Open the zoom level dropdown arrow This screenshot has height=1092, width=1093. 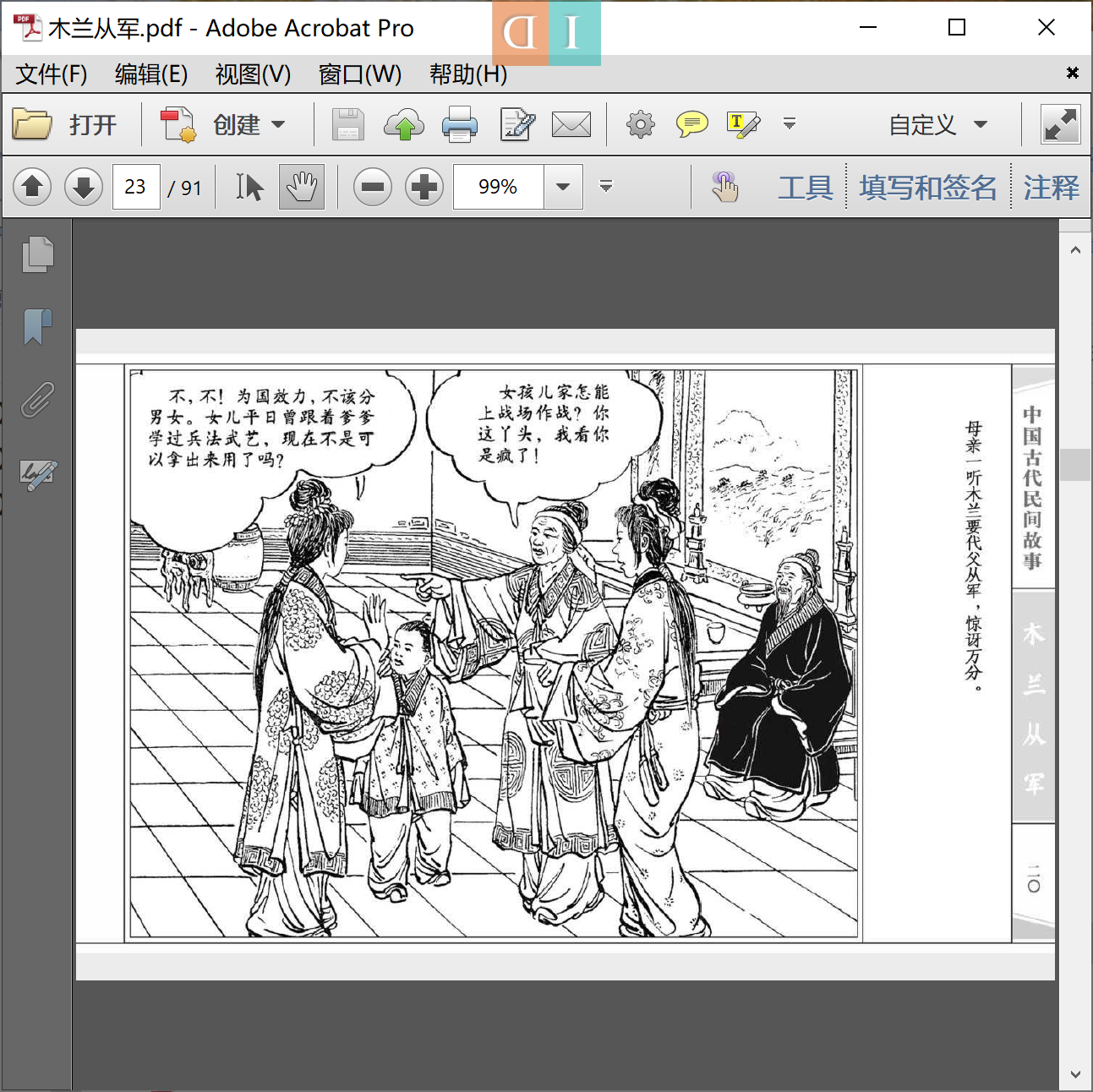(563, 187)
